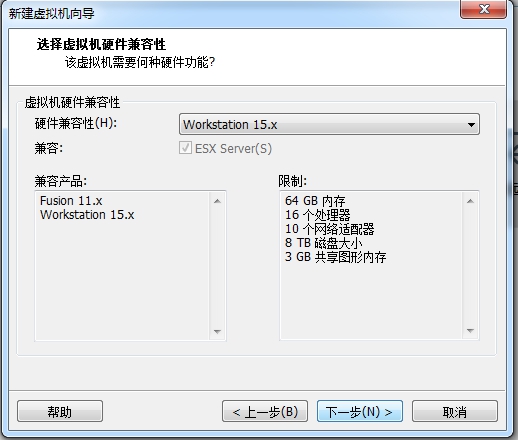Click the dropdown arrow of hardware compatibility
Screen dimensions: 518x440
click(x=471, y=125)
